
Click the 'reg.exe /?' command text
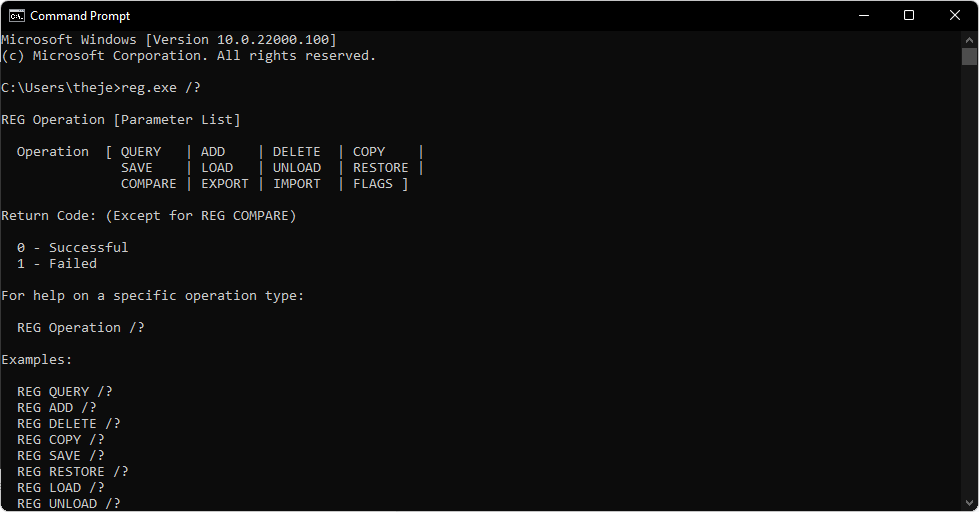click(161, 87)
